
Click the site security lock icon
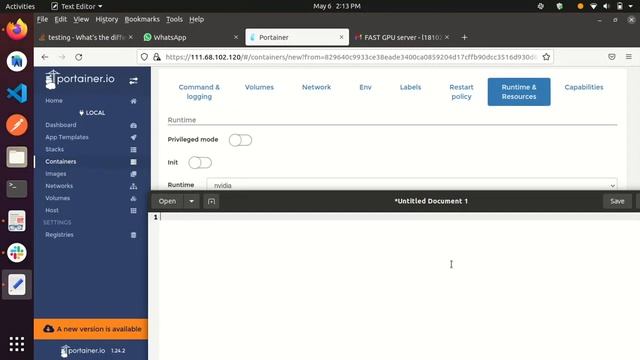(x=157, y=57)
